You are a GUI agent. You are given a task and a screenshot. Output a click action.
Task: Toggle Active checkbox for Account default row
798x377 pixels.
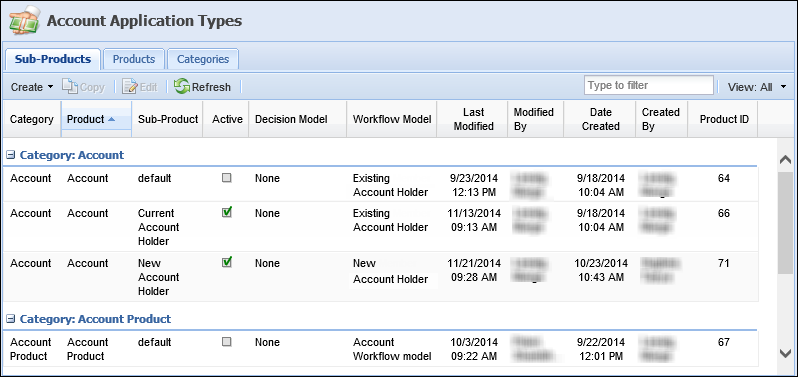[x=227, y=178]
